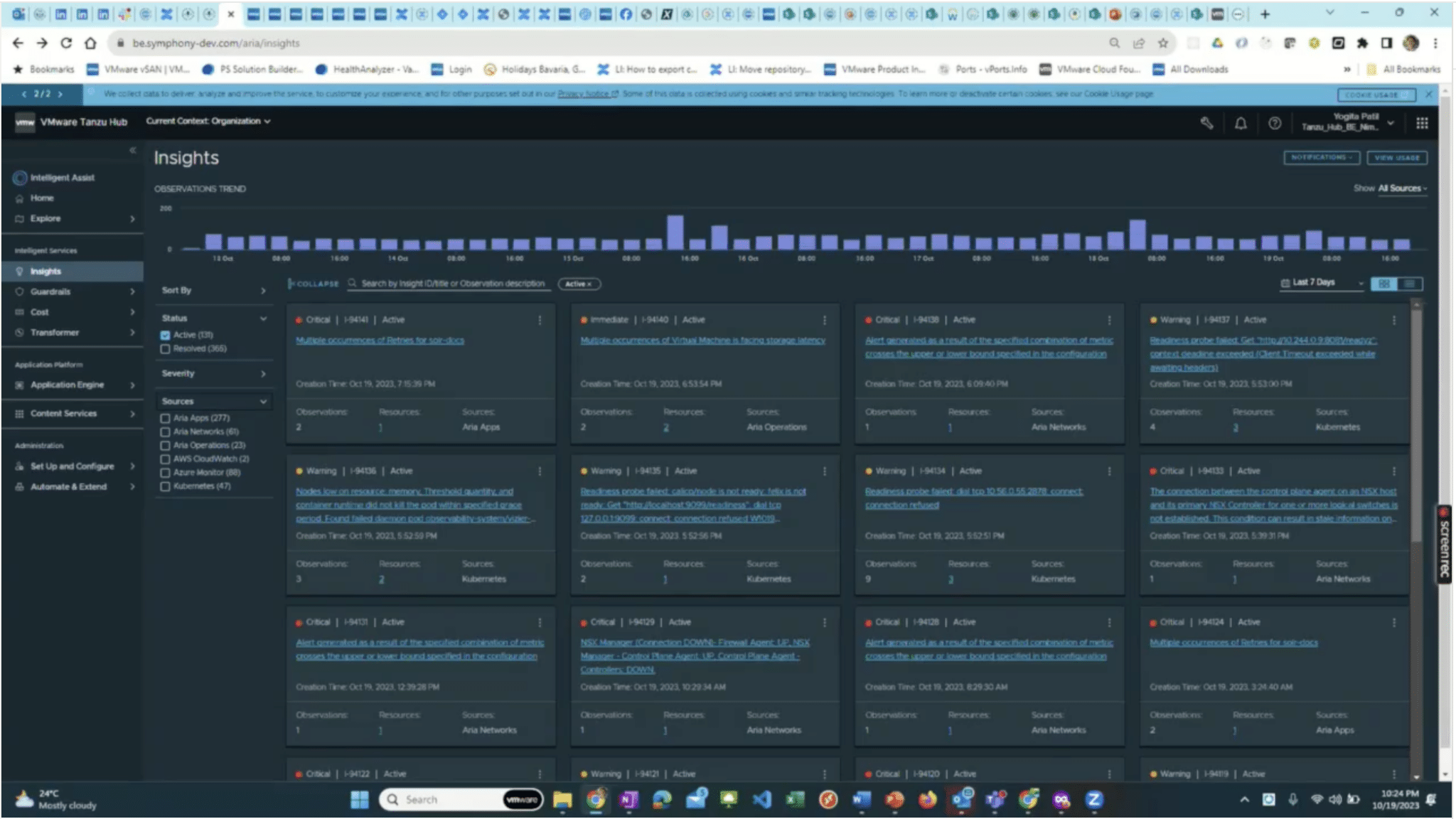Image resolution: width=1456 pixels, height=819 pixels.
Task: Open kebab menu on insight I-94141 card
Action: [540, 321]
